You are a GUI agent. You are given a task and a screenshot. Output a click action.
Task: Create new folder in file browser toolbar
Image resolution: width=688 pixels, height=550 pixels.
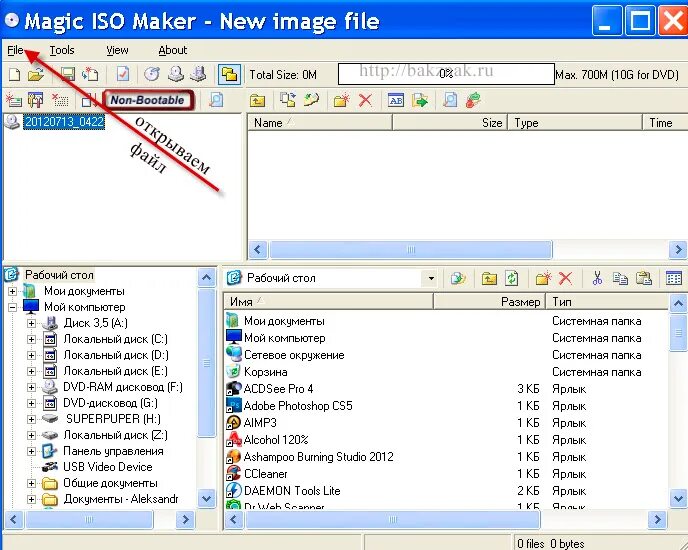click(x=543, y=278)
